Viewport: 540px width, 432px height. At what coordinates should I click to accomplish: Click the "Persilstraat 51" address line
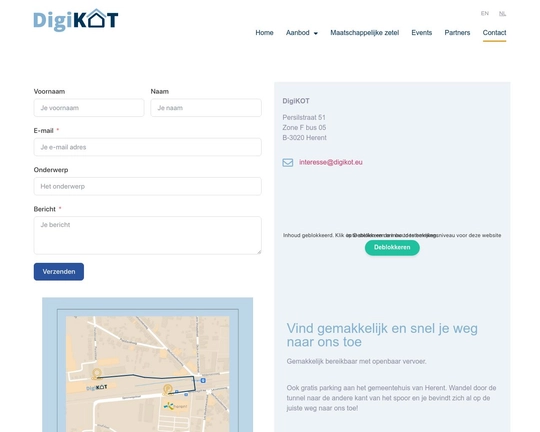304,117
